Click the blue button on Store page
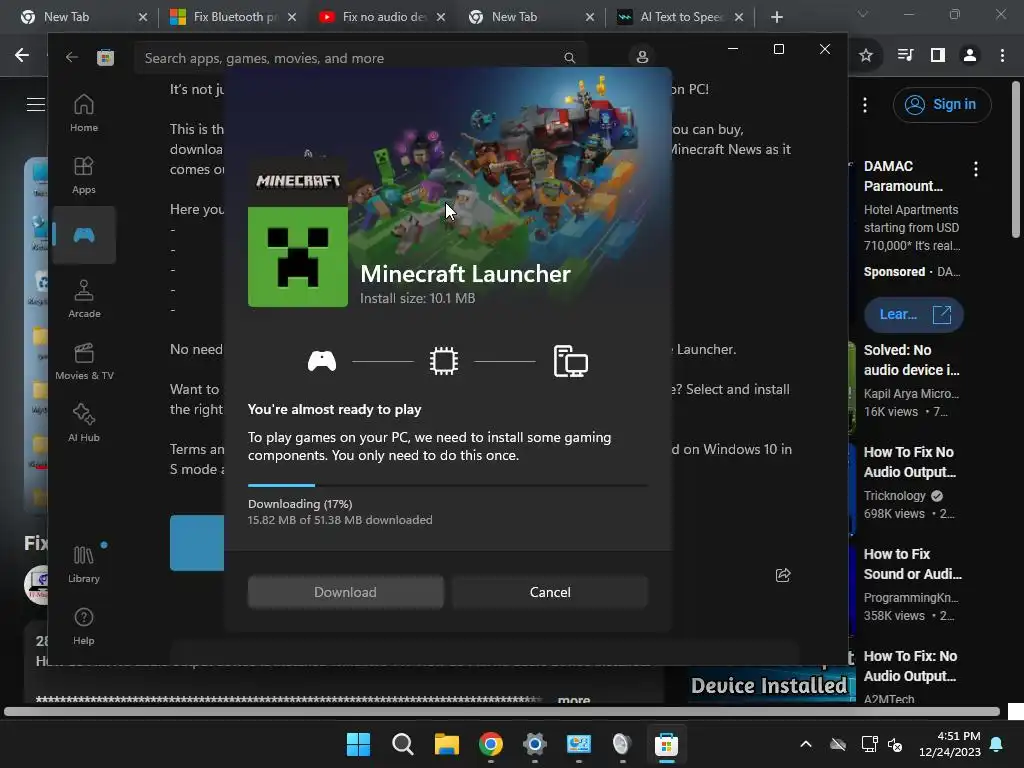1024x768 pixels. (197, 543)
